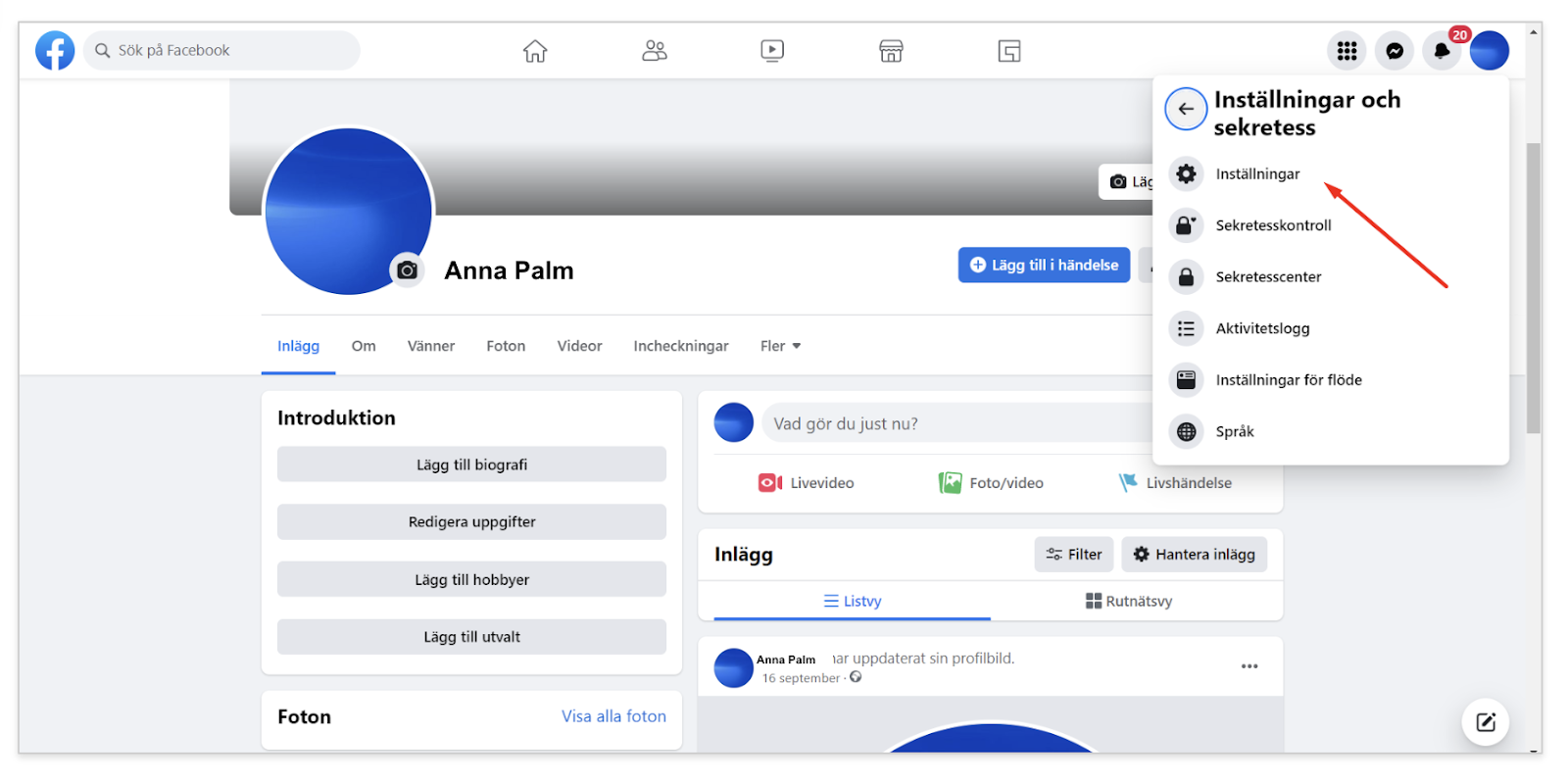Click the large profile picture
Screen dimensions: 1568x782
[x=348, y=211]
